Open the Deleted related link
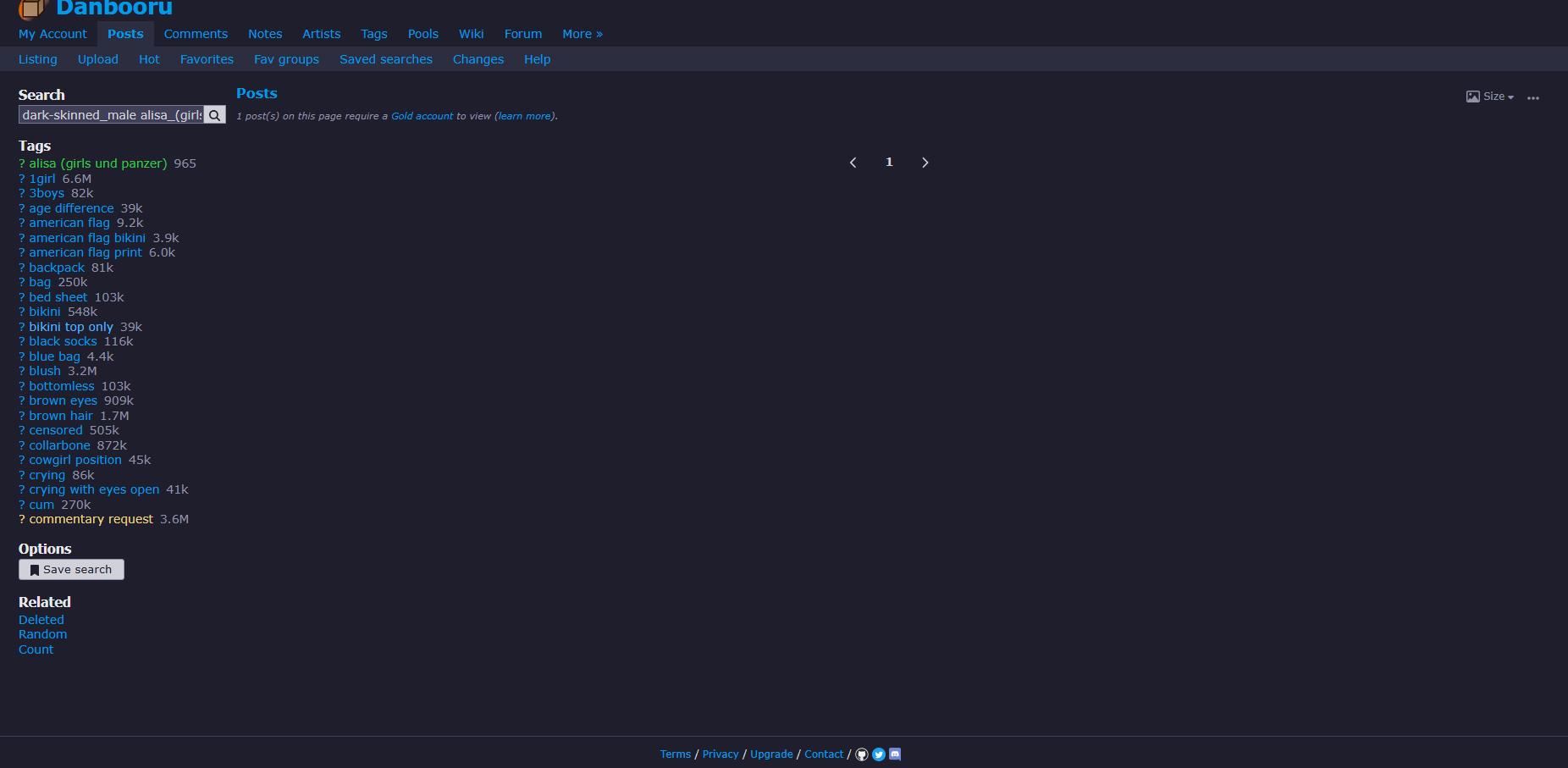Image resolution: width=1568 pixels, height=768 pixels. pyautogui.click(x=41, y=620)
